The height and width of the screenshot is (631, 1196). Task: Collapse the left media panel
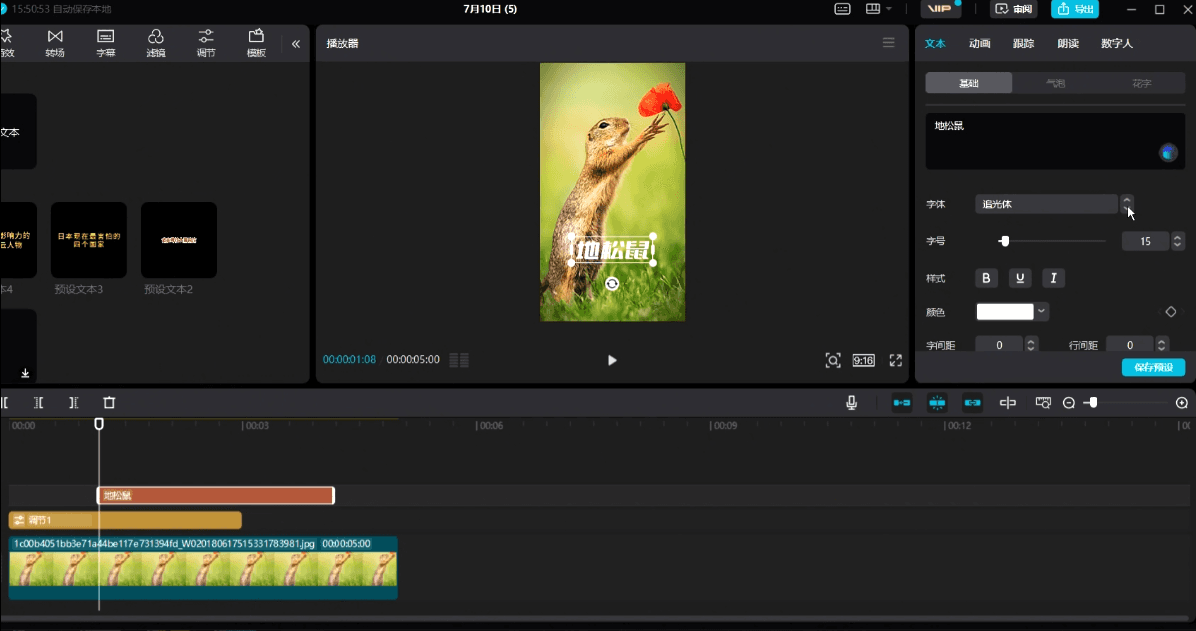[x=296, y=44]
